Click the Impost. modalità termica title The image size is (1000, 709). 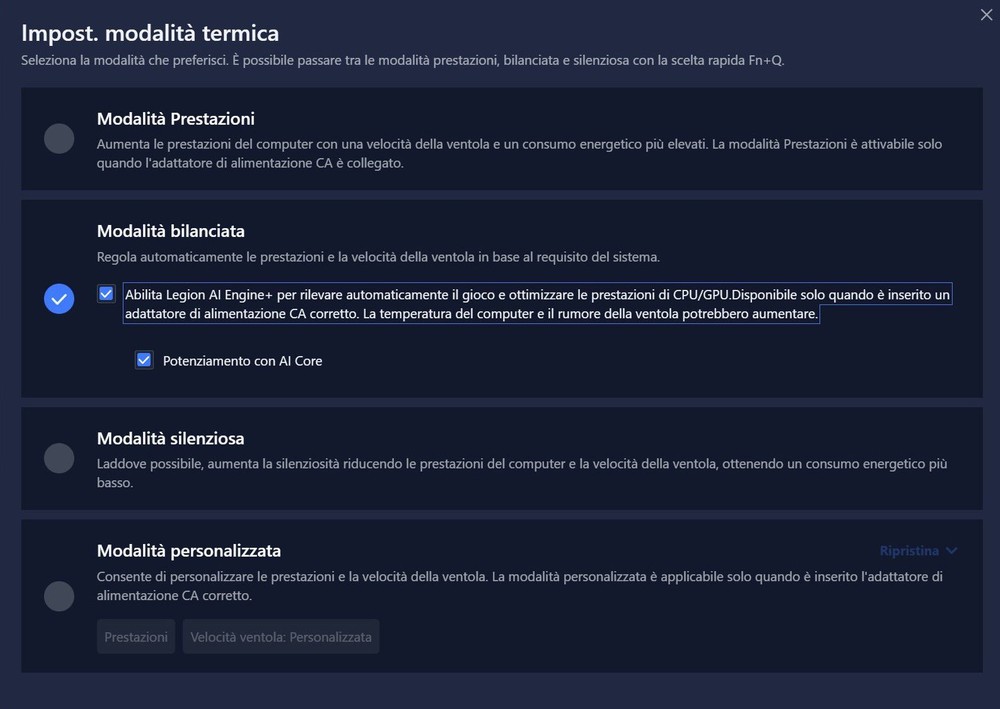(150, 34)
